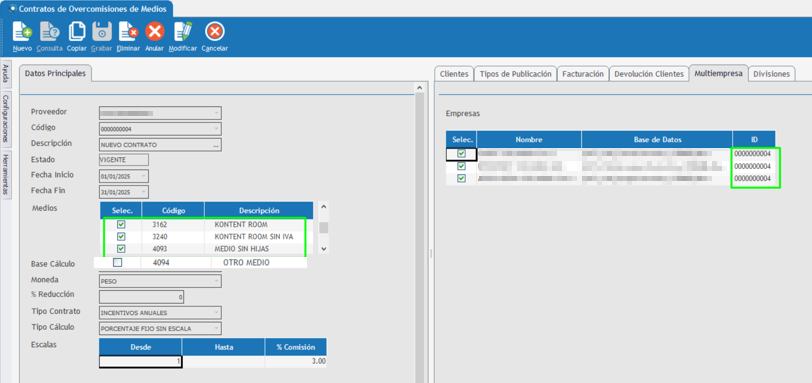Click the Desde column header in Escalas
Image resolution: width=812 pixels, height=383 pixels.
[x=140, y=347]
